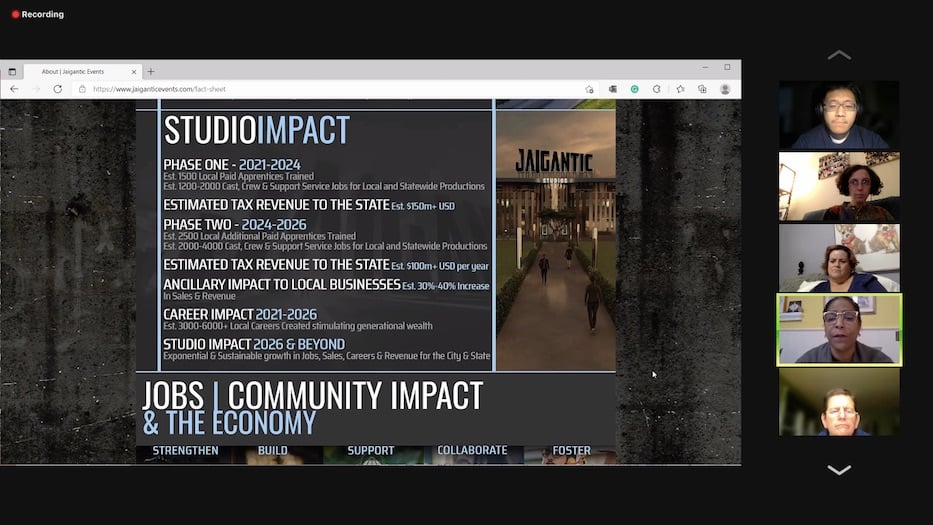Open the Collections icon in browser toolbar

[x=702, y=89]
